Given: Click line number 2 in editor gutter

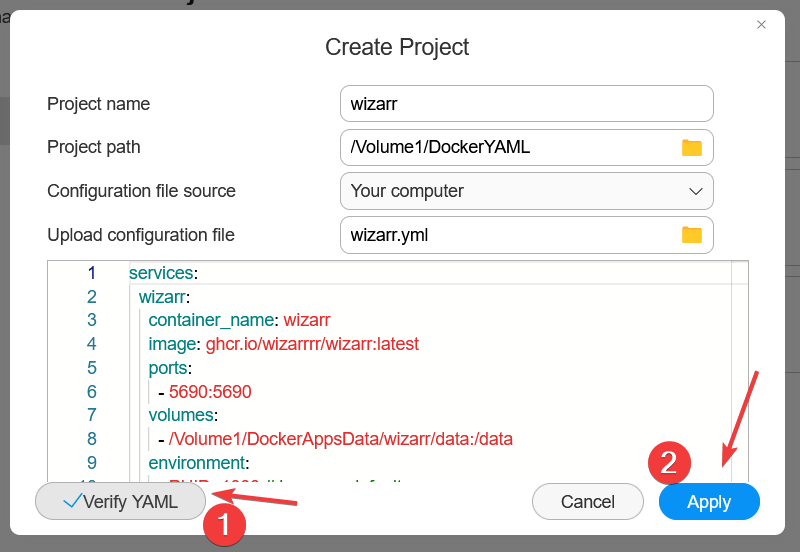Looking at the screenshot, I should point(91,297).
